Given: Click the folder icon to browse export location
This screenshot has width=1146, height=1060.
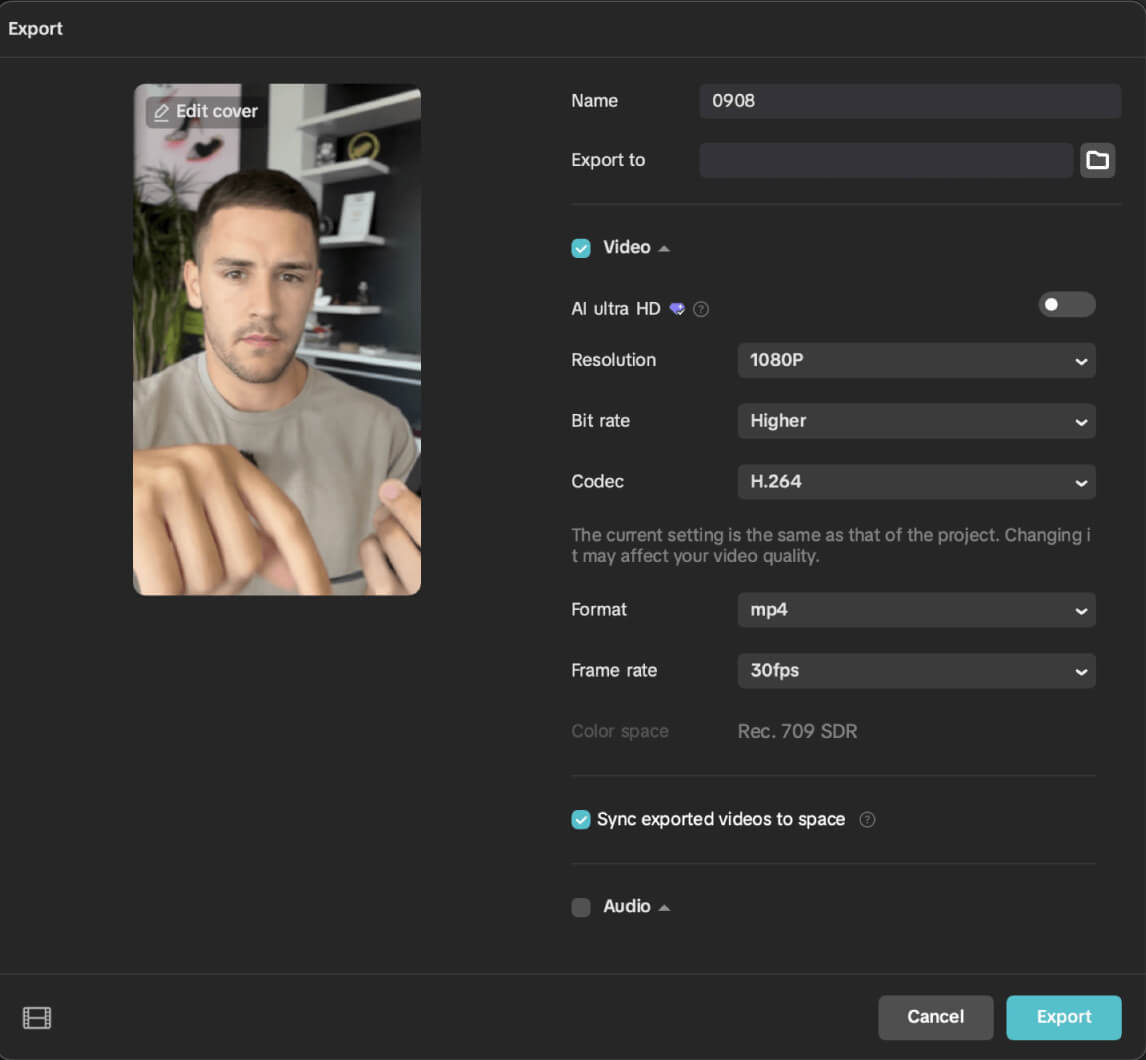Looking at the screenshot, I should (1097, 160).
